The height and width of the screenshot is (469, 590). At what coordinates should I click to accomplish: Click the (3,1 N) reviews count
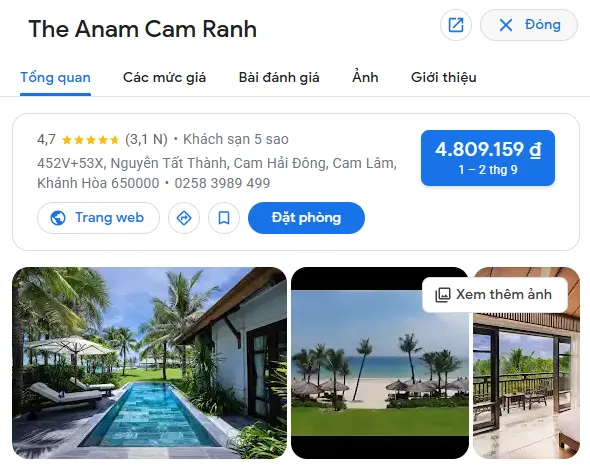click(146, 140)
